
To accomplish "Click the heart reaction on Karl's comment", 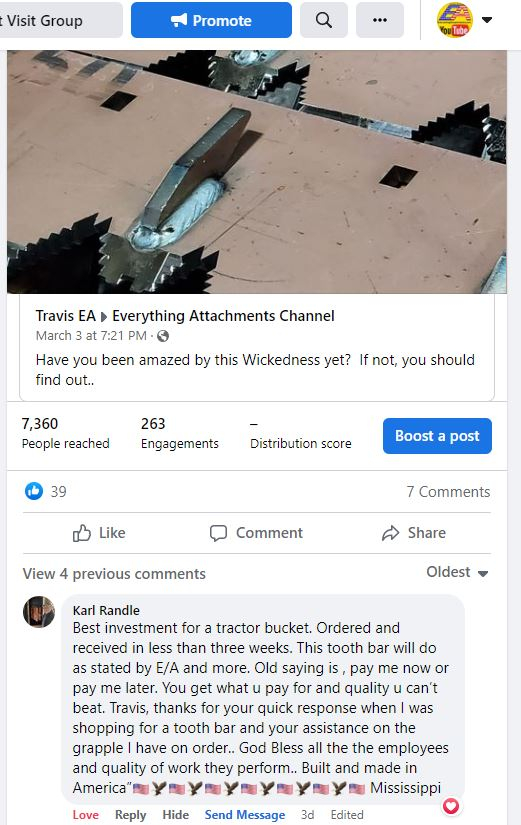I will [x=451, y=806].
